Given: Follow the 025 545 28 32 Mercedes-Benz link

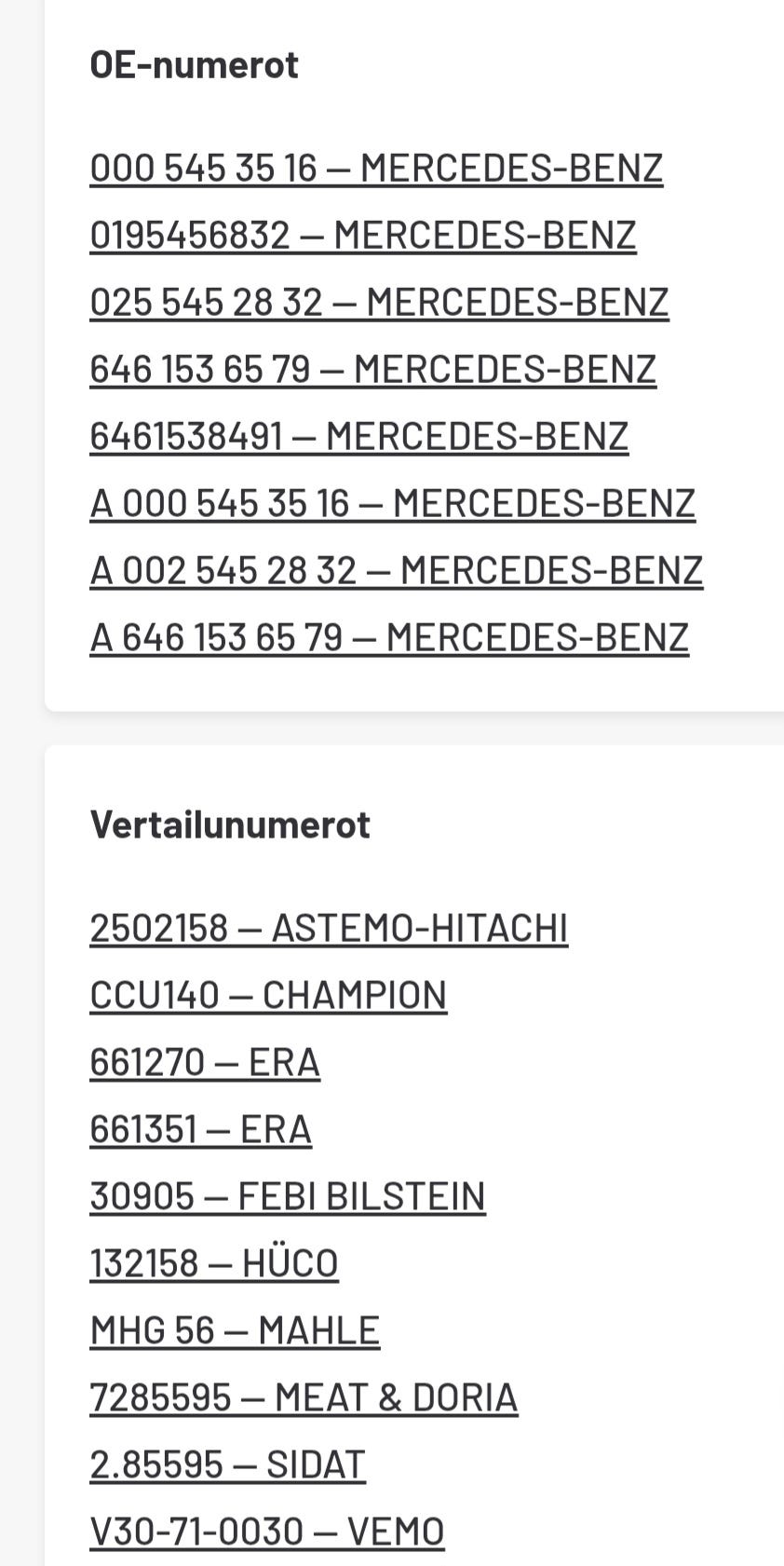Looking at the screenshot, I should coord(379,303).
